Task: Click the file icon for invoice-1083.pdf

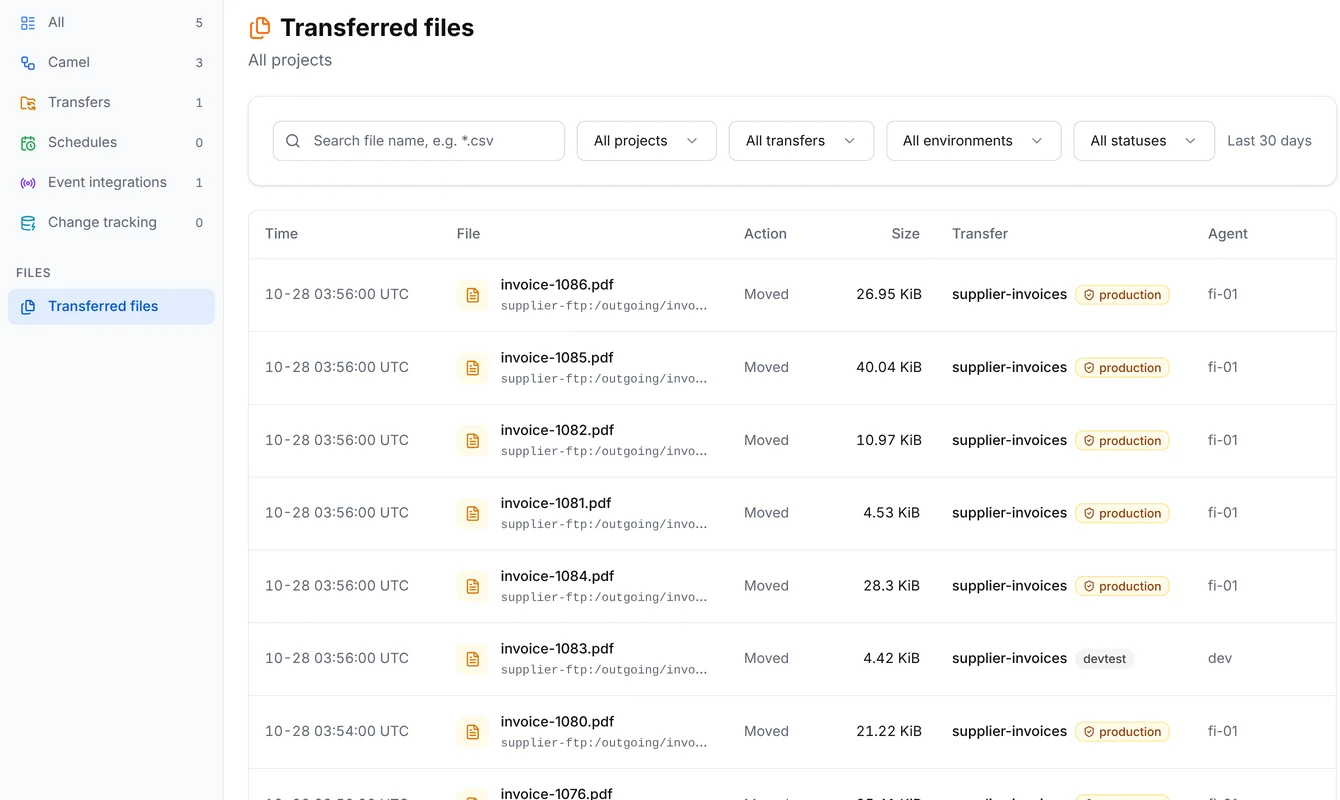Action: pyautogui.click(x=473, y=659)
